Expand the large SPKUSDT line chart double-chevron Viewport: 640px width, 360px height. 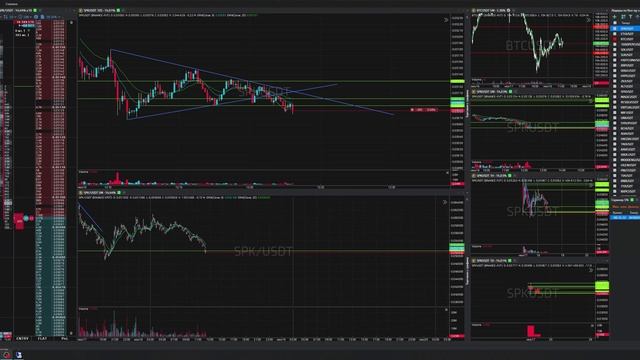(445, 202)
